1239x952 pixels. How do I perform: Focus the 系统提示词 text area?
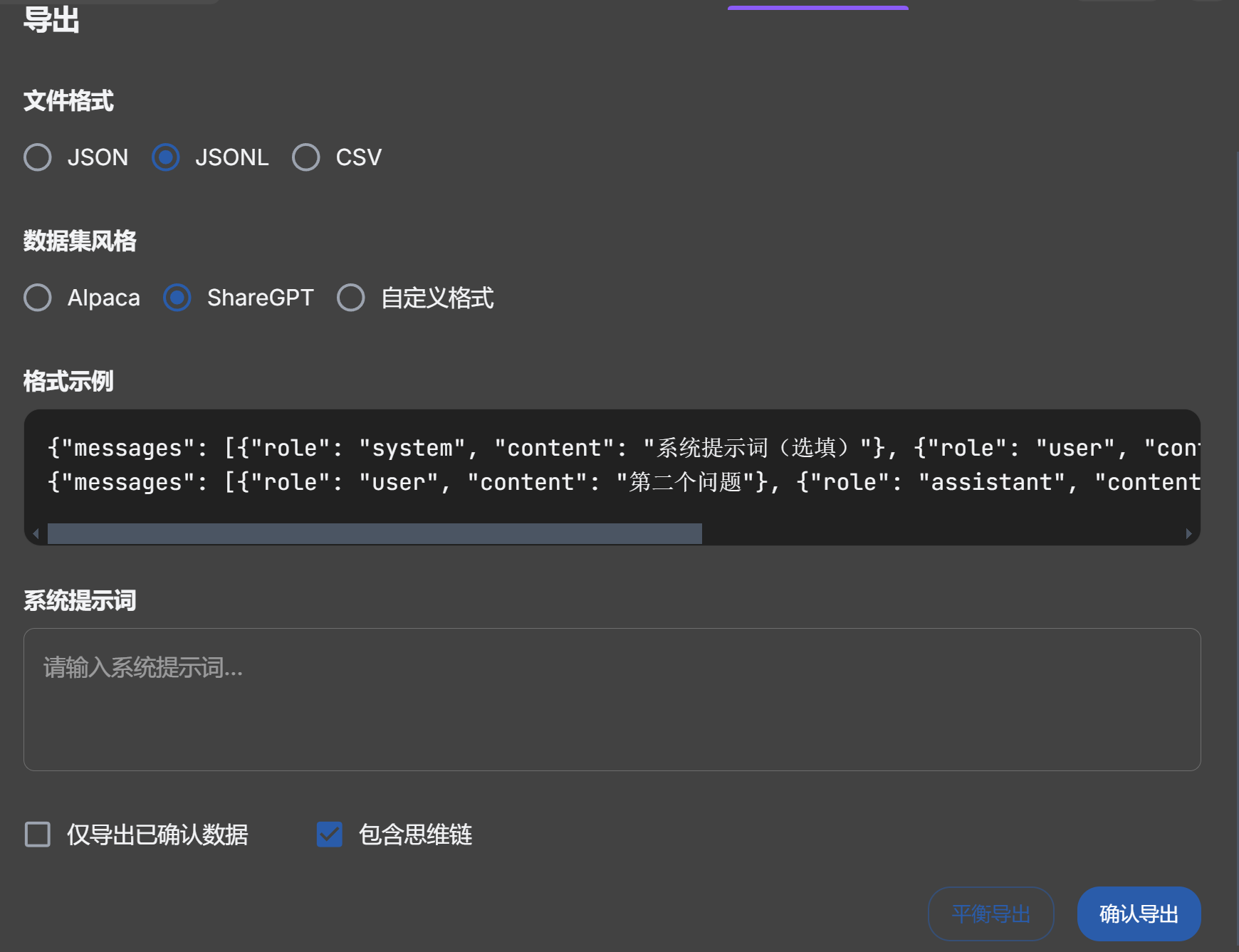coord(612,699)
